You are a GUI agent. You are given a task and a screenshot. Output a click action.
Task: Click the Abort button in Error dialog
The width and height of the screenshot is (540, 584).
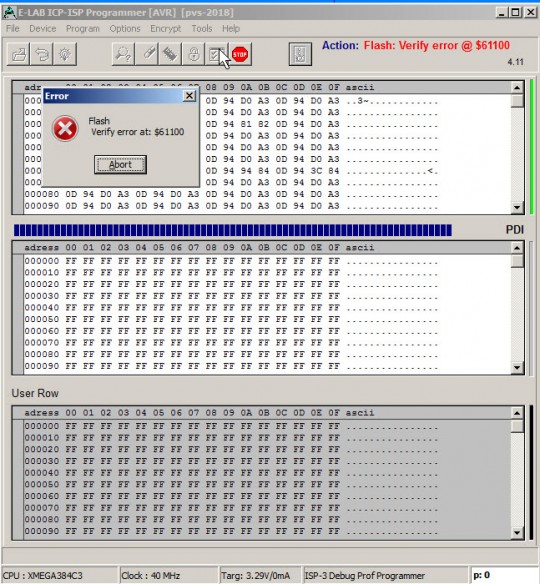[x=120, y=165]
